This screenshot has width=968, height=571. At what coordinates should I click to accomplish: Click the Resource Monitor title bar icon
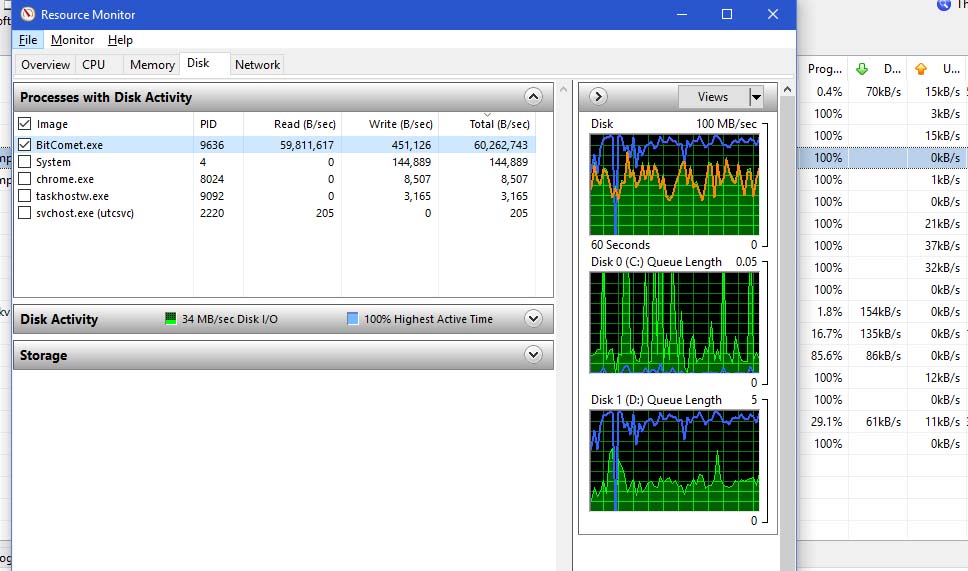point(27,15)
